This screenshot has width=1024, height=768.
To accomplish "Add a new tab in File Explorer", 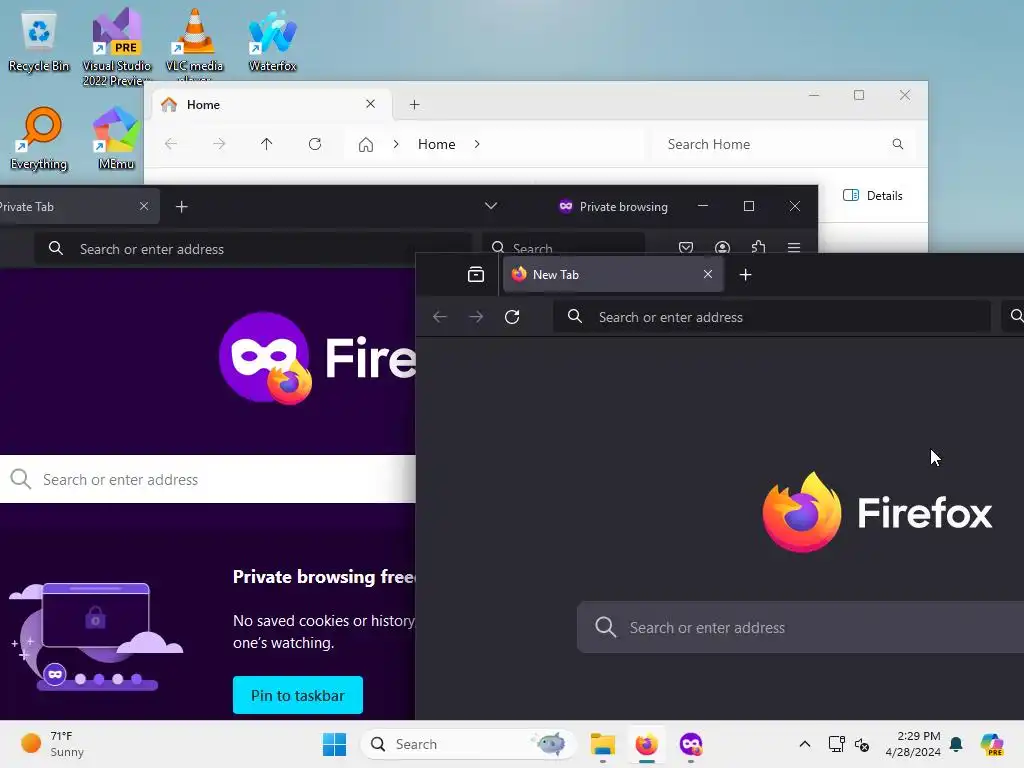I will (x=414, y=104).
